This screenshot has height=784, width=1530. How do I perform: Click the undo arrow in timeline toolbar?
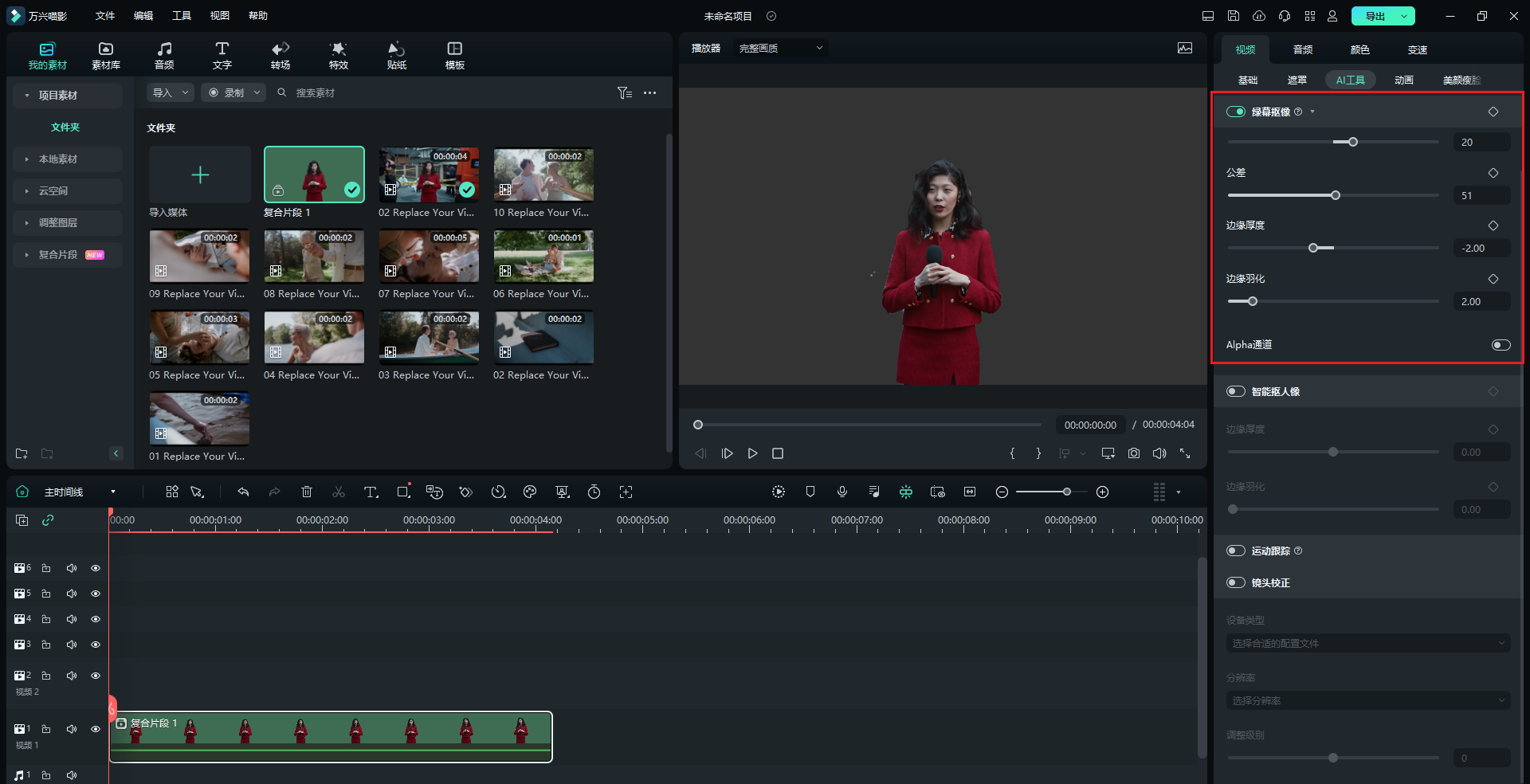point(243,492)
